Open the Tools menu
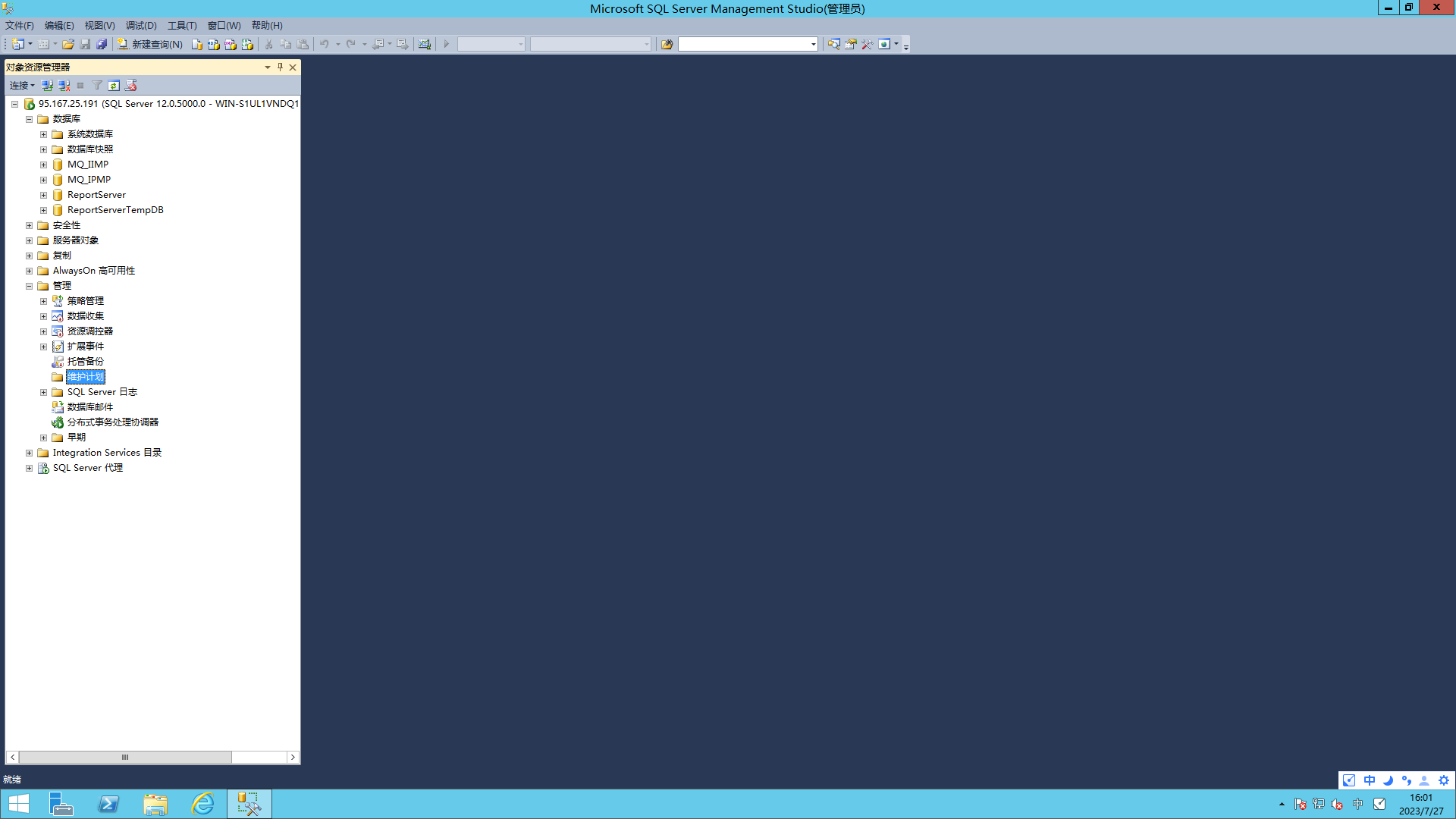 tap(181, 25)
